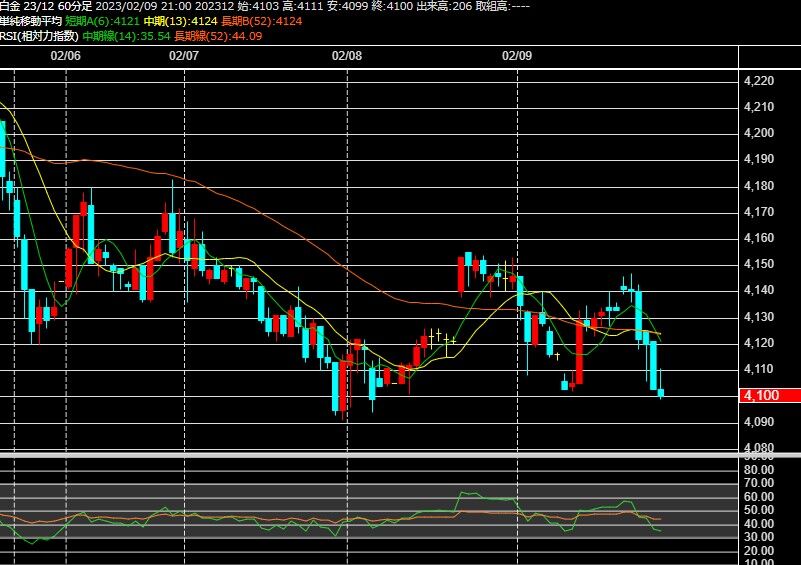Click the 4,190 price axis label
The image size is (801, 565).
(x=759, y=159)
